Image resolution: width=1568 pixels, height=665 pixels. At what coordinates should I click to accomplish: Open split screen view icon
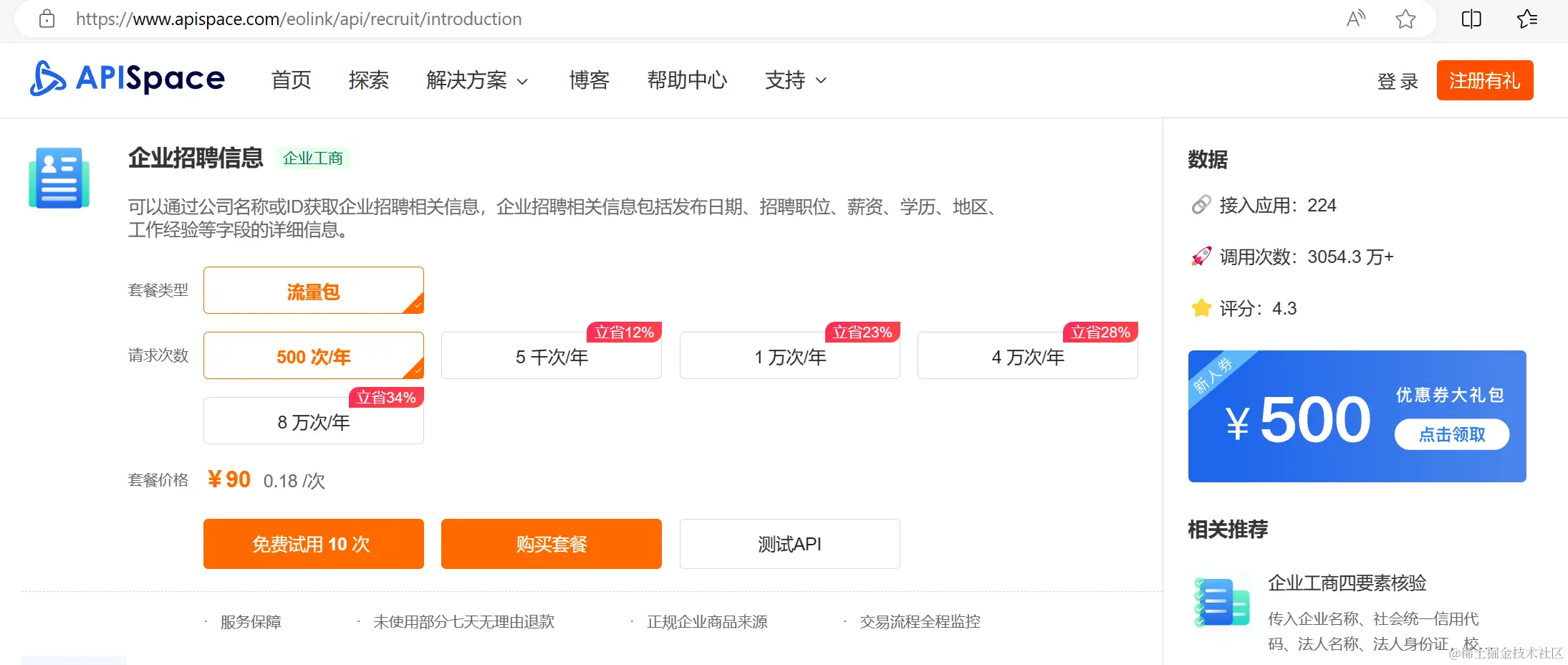coord(1471,19)
